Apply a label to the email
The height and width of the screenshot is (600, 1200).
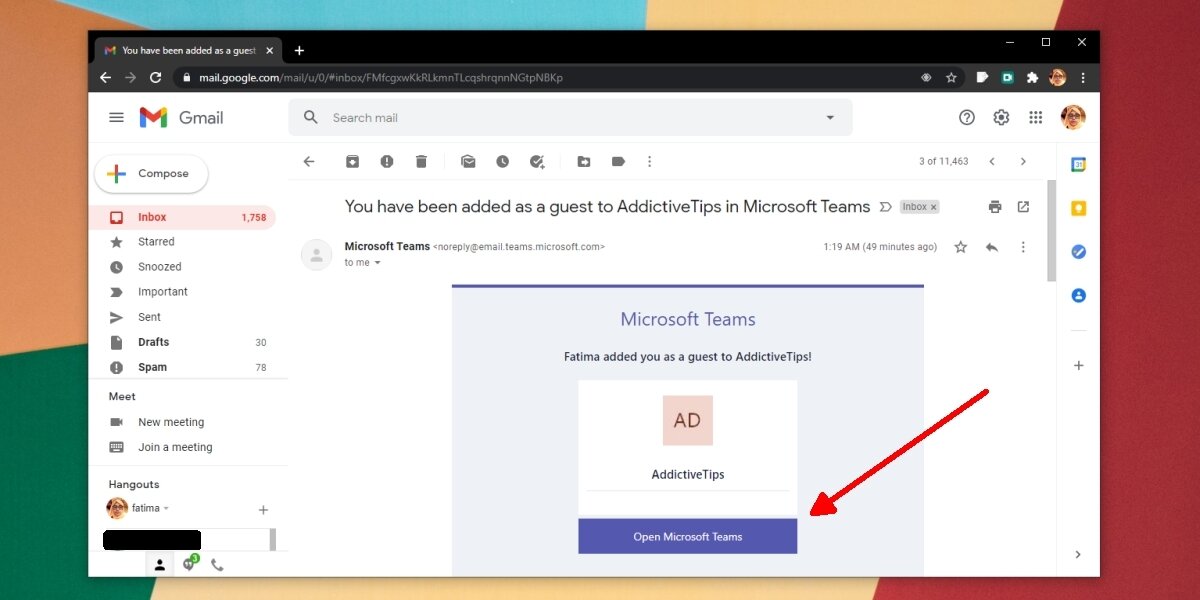[x=618, y=161]
